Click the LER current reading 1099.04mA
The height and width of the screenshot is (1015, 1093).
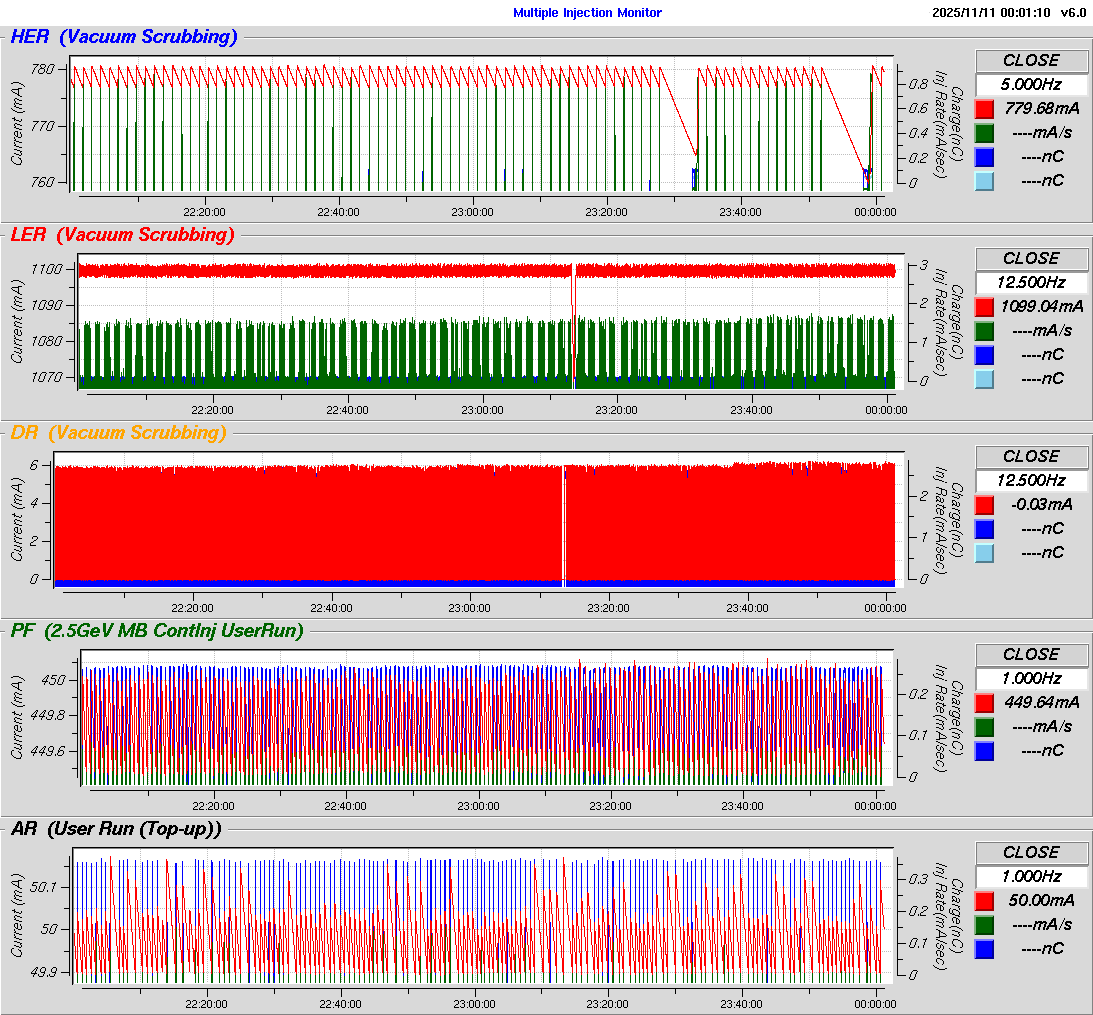point(1042,307)
